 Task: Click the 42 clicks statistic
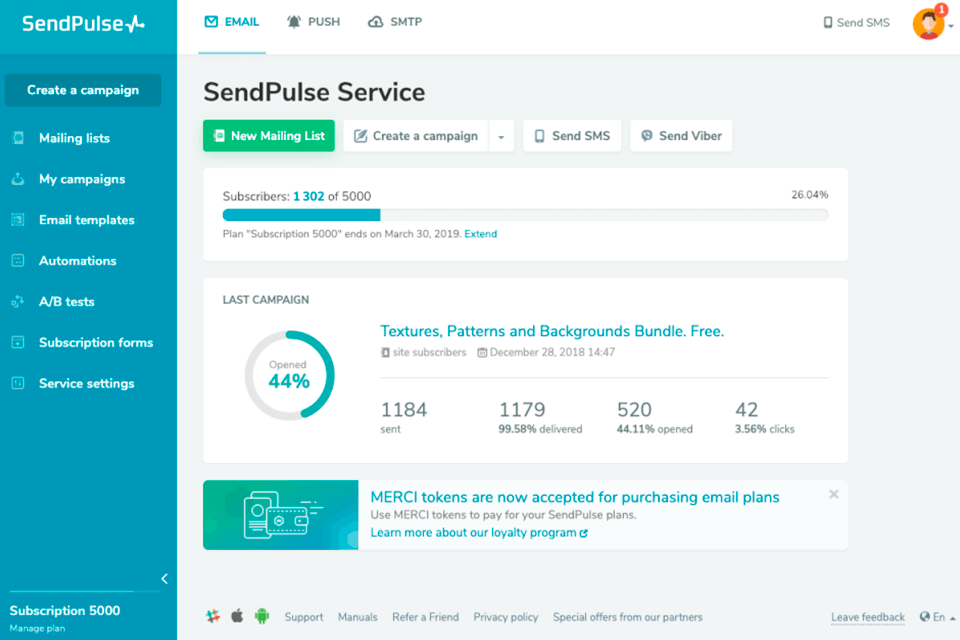(x=765, y=416)
